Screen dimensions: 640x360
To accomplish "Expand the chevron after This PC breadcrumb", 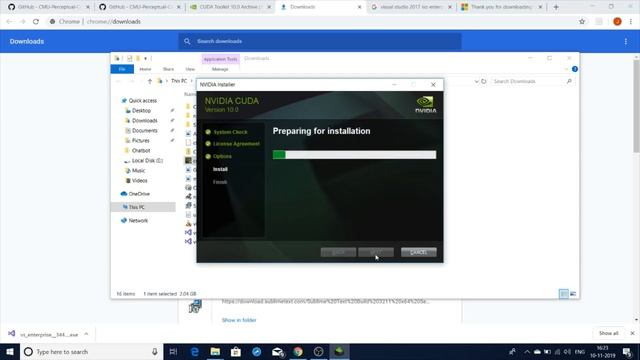I will pos(191,81).
